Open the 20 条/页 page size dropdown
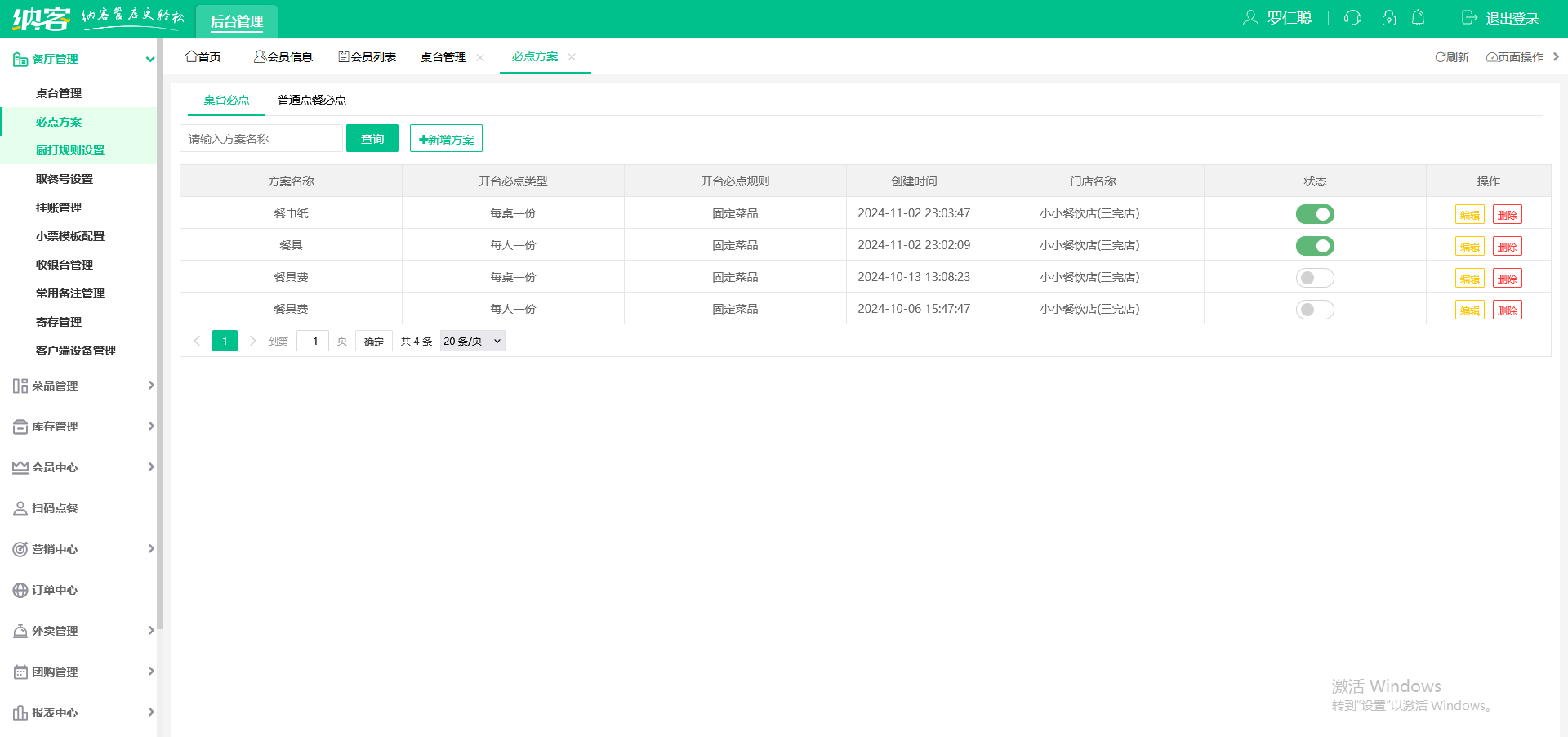Image resolution: width=1568 pixels, height=737 pixels. tap(472, 341)
